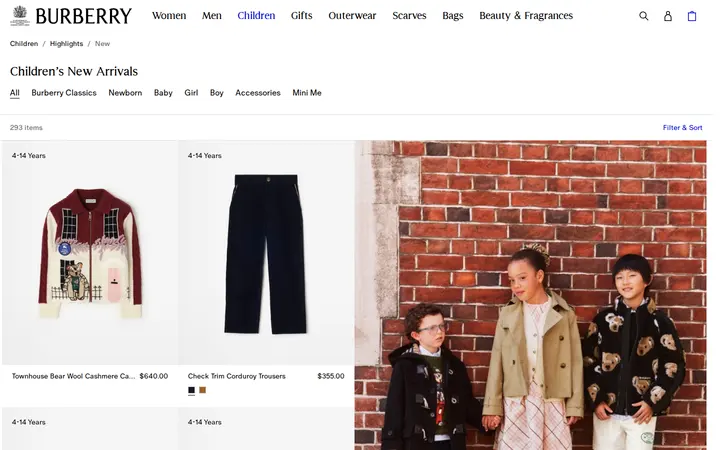Select the Mini Me tab
This screenshot has height=450, width=720.
[x=307, y=93]
